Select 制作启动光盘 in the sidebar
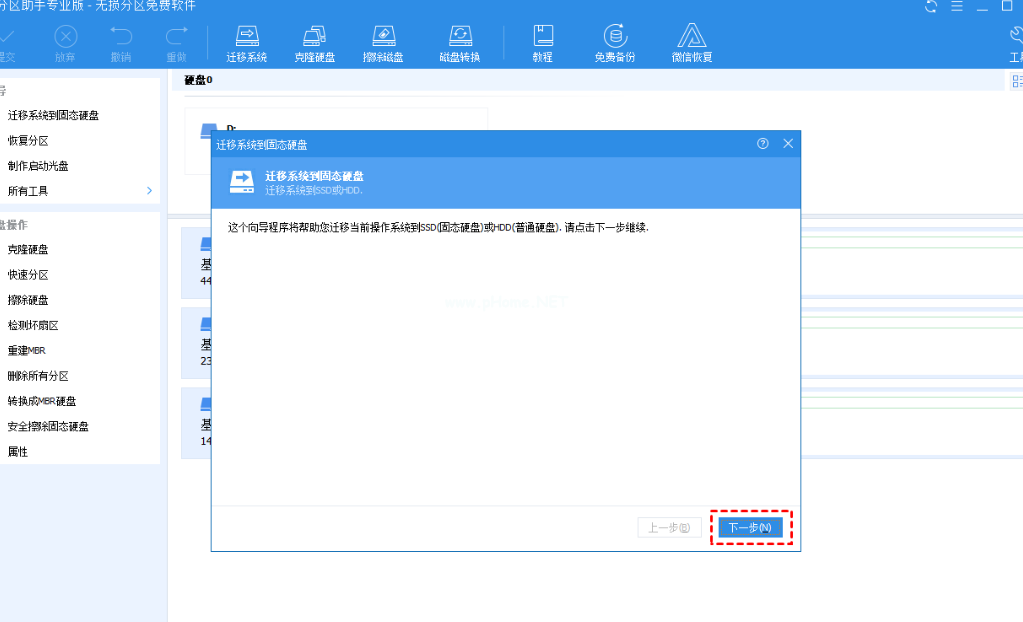Image resolution: width=1023 pixels, height=622 pixels. pyautogui.click(x=38, y=166)
